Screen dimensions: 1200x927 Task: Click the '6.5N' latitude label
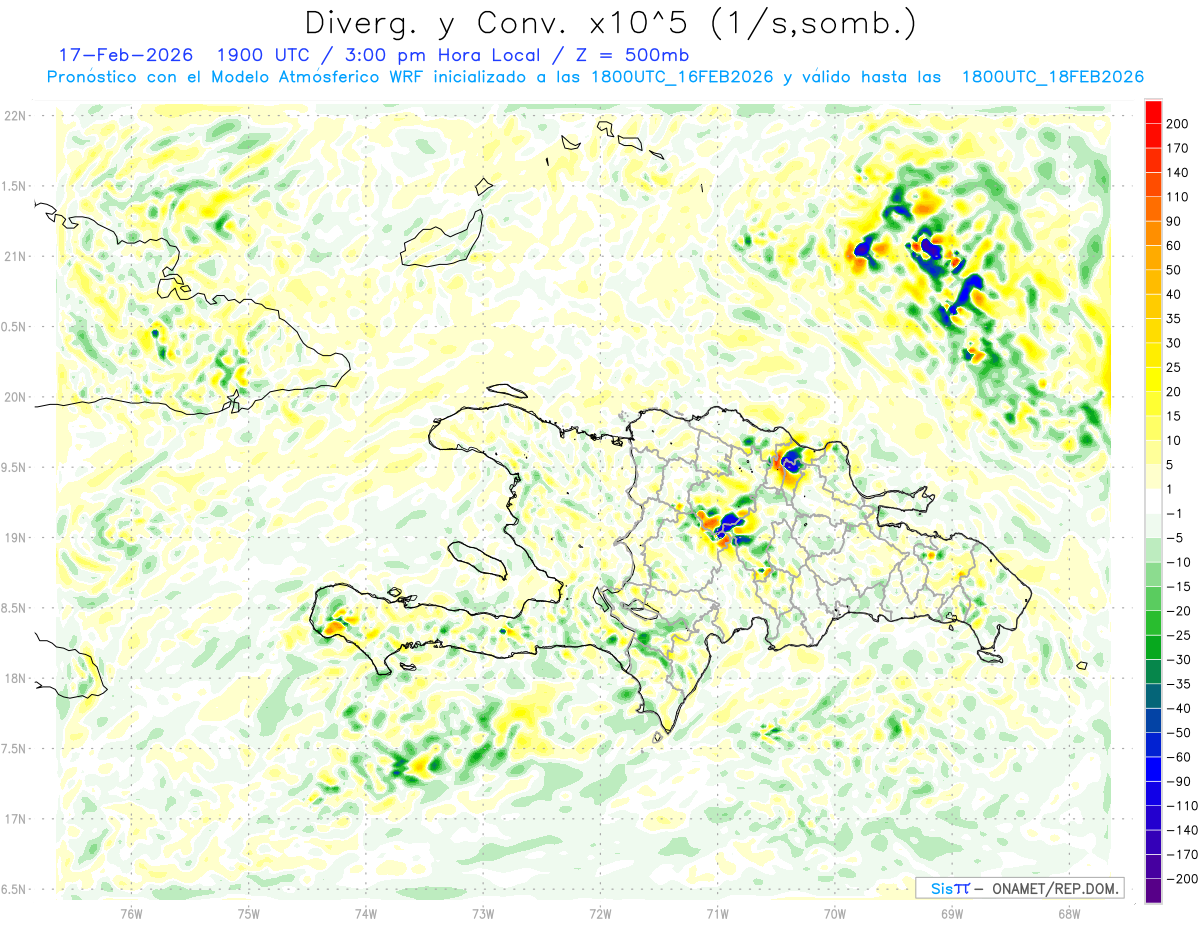(14, 890)
